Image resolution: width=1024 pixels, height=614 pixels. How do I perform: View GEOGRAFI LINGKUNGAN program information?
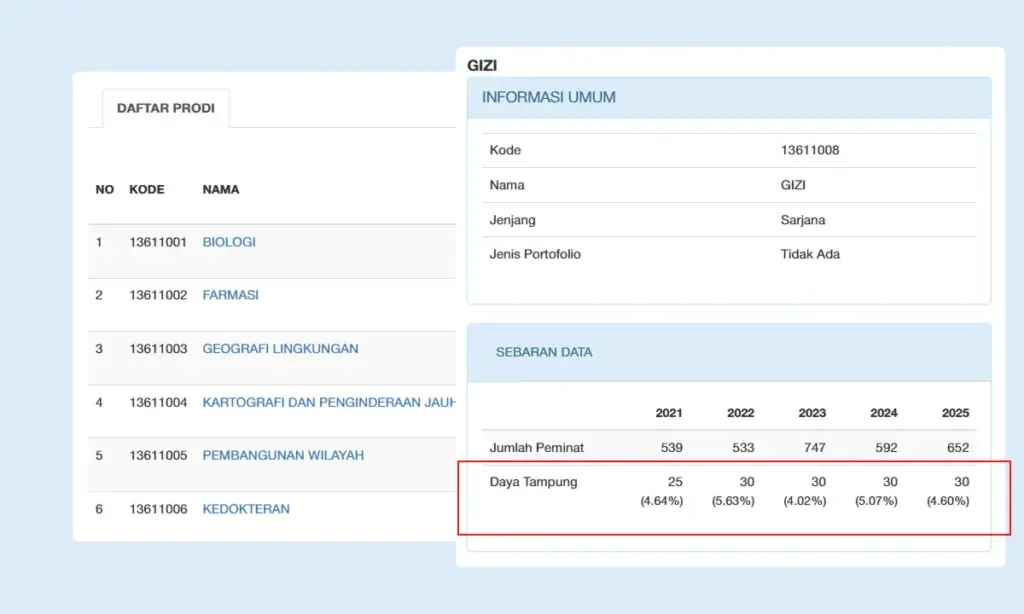(280, 348)
